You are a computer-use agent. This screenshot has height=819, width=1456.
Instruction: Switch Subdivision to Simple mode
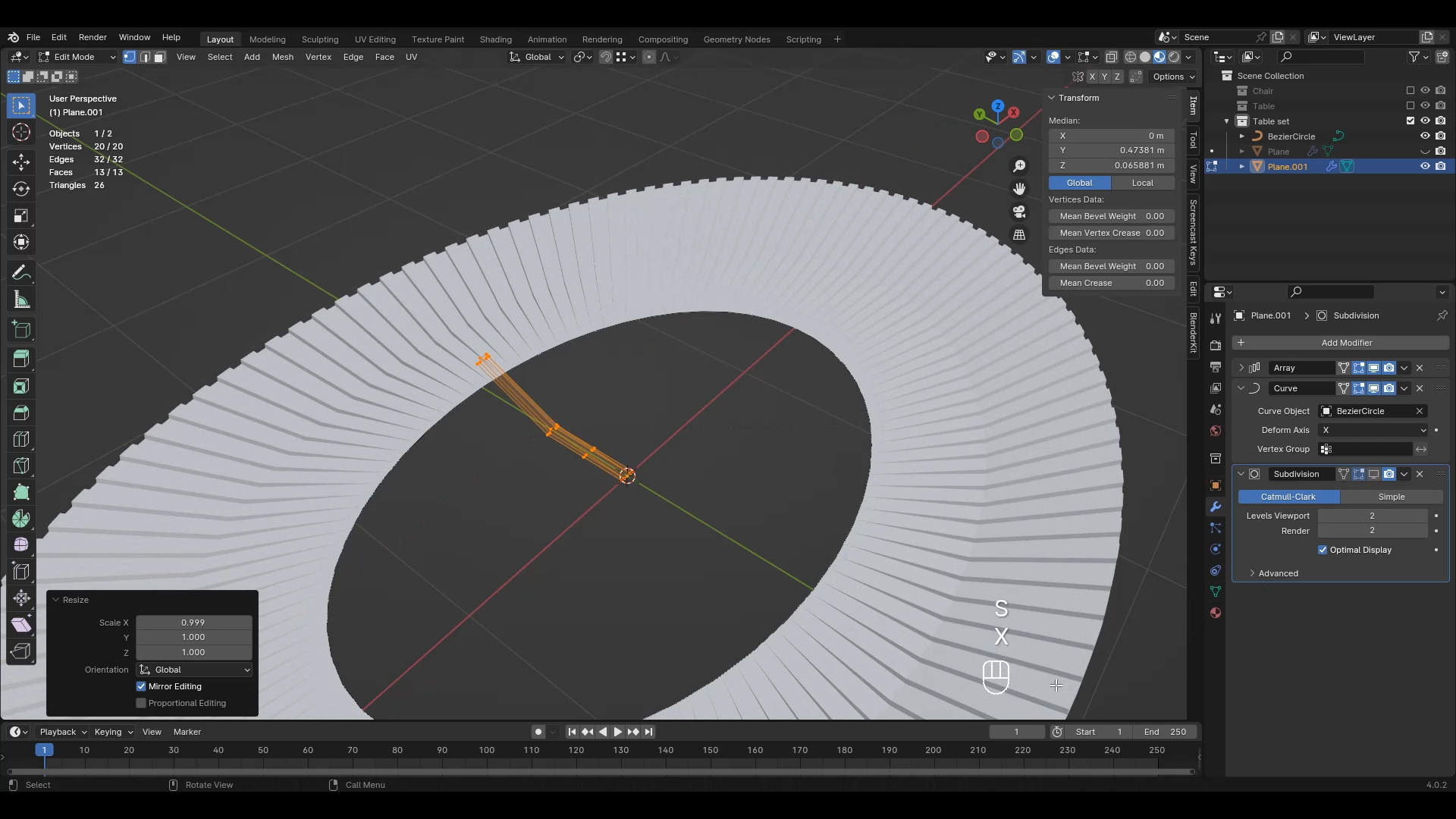(x=1392, y=497)
